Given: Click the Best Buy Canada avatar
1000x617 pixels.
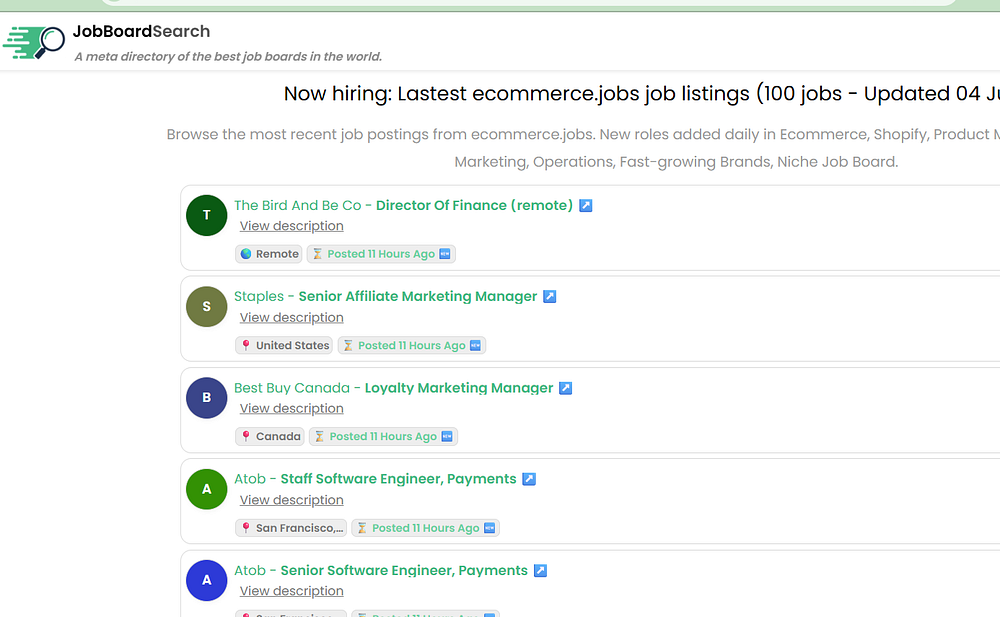Looking at the screenshot, I should (207, 397).
